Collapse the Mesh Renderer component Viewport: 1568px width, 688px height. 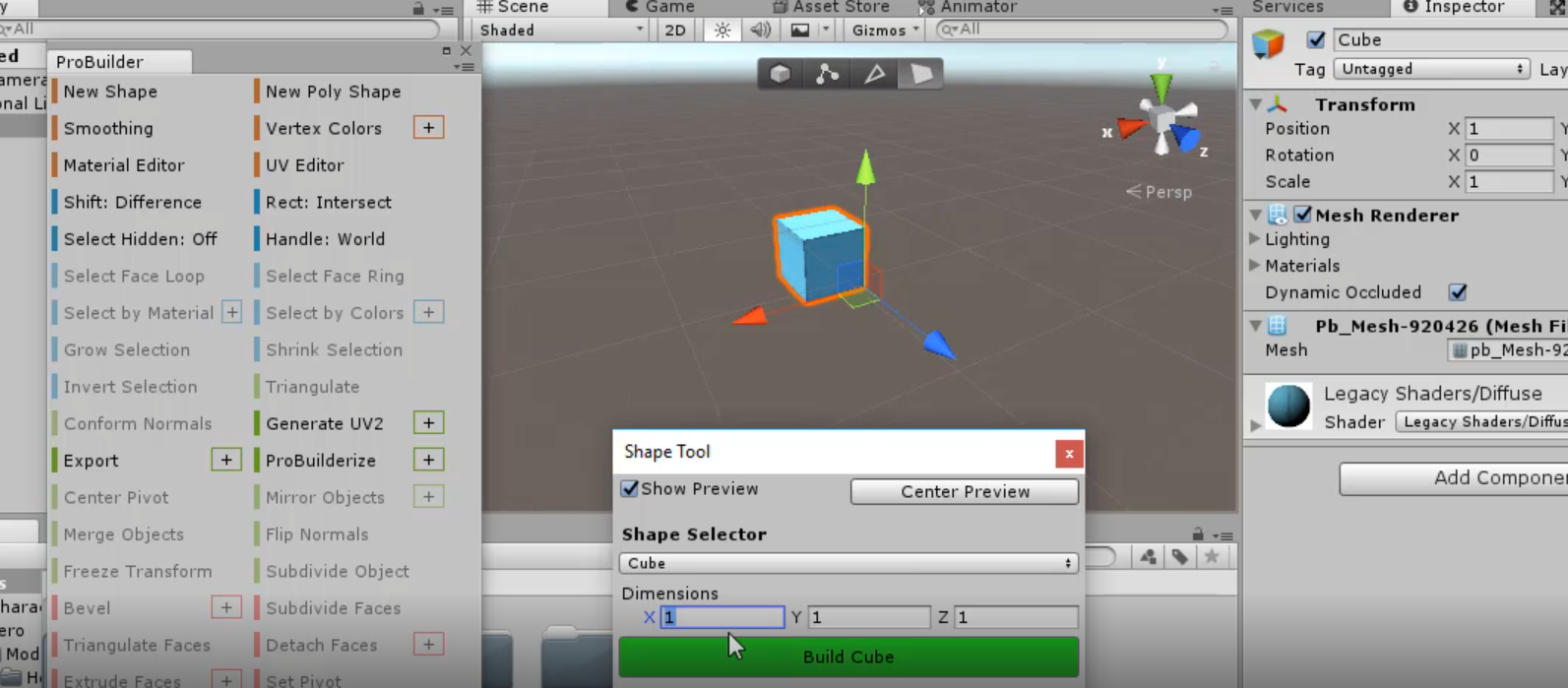tap(1255, 215)
